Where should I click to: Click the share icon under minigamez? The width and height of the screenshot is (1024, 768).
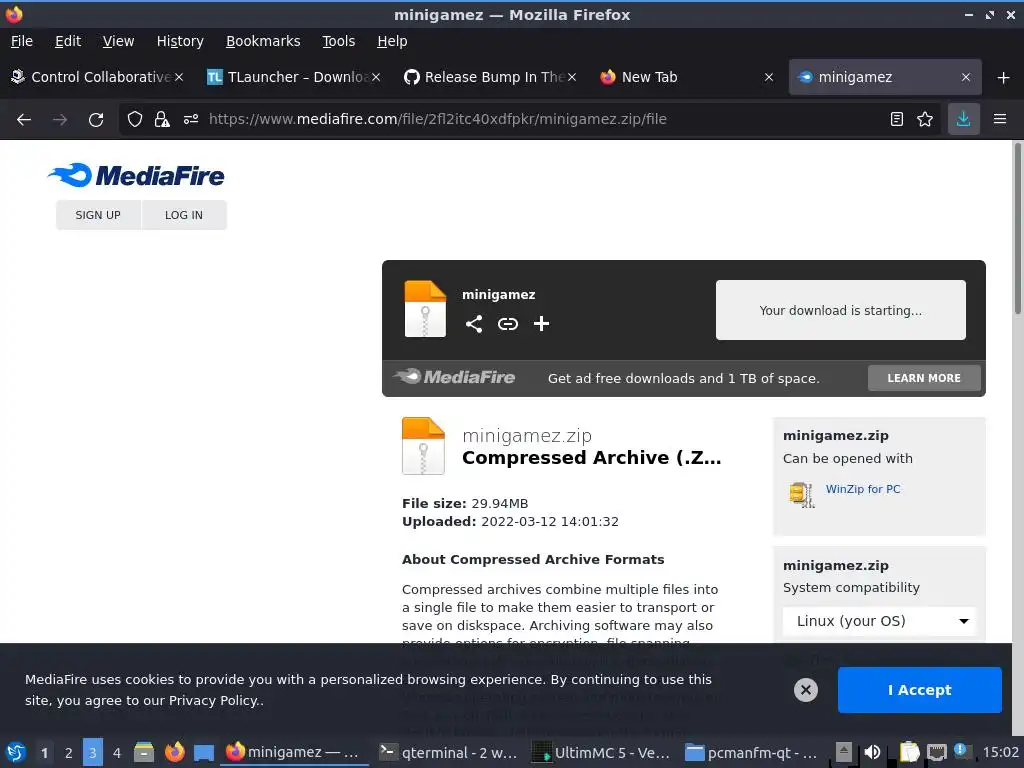coord(473,324)
